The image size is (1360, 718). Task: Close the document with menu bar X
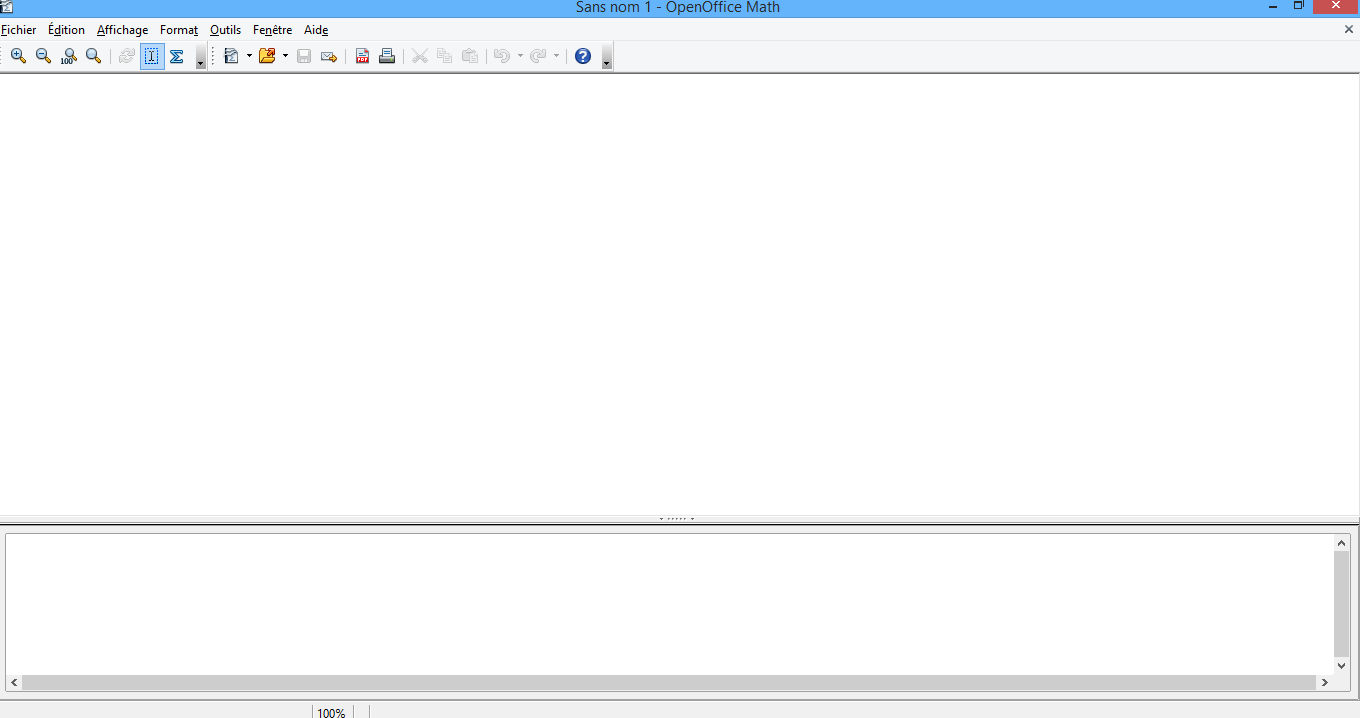click(1349, 30)
